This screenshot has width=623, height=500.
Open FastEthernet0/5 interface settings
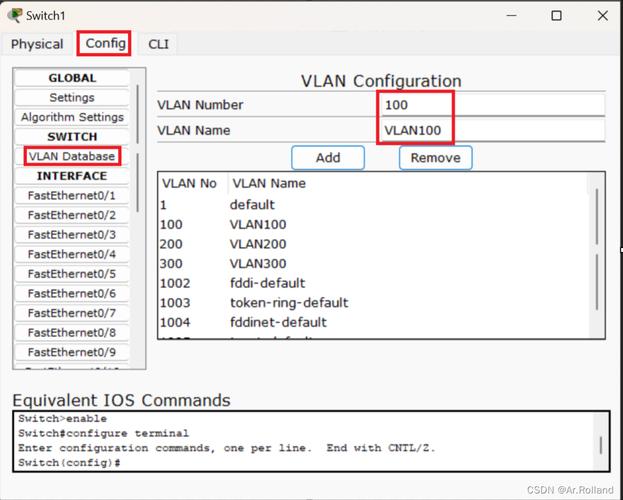pyautogui.click(x=72, y=274)
